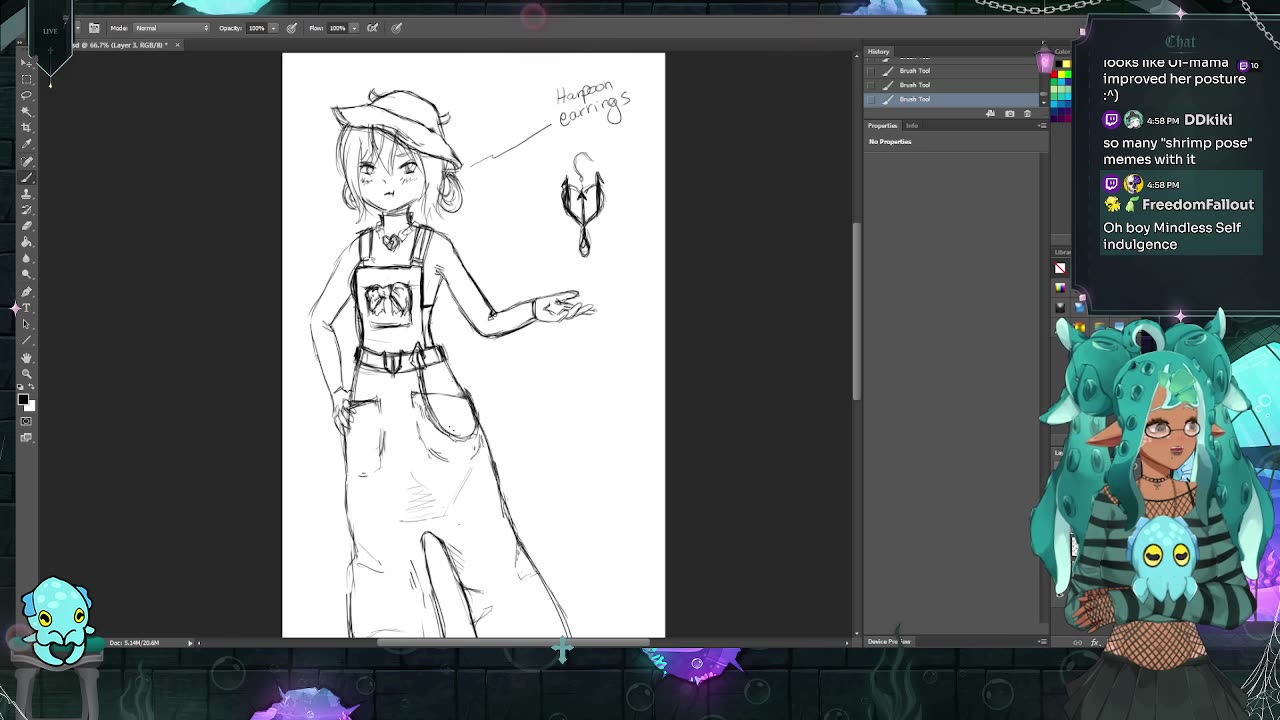Screen dimensions: 1280x720
Task: Switch to the History tab
Action: (878, 52)
